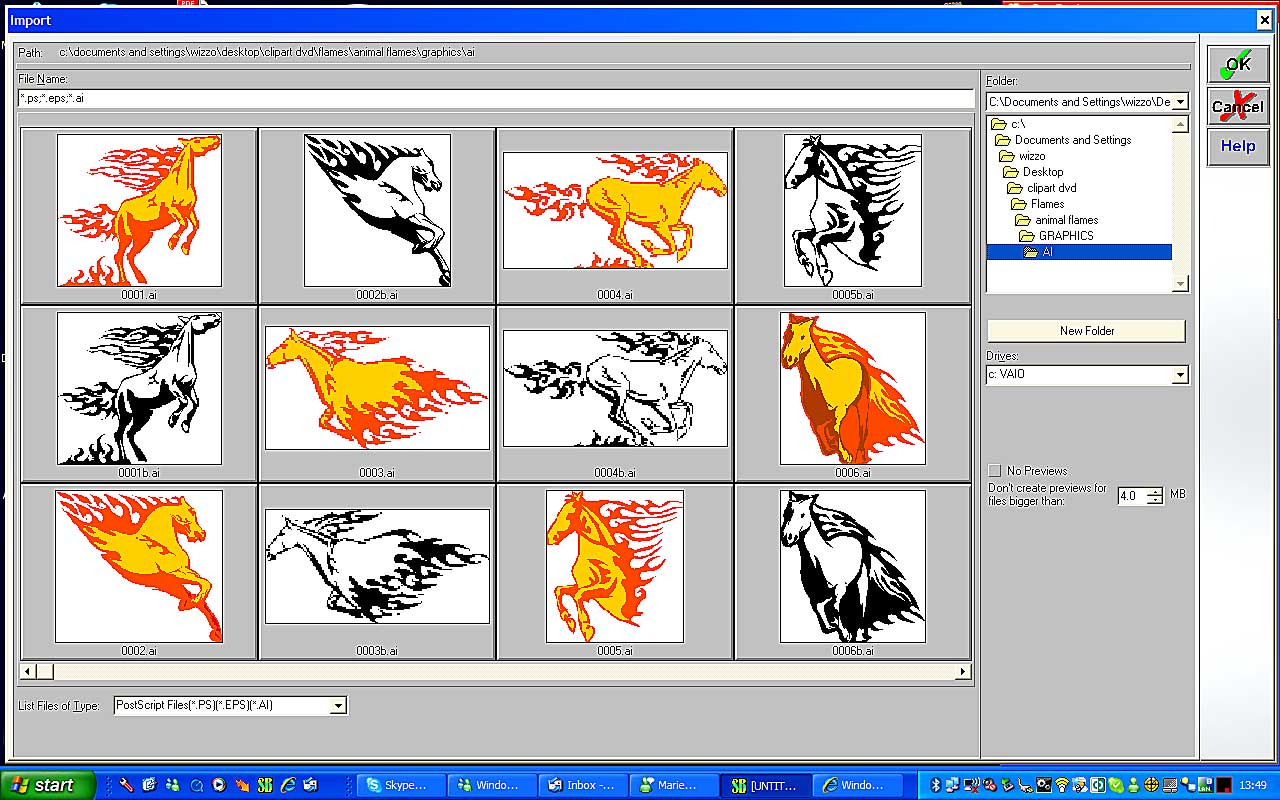Increase preview file size limit stepper
Viewport: 1280px width, 800px height.
[x=1155, y=491]
